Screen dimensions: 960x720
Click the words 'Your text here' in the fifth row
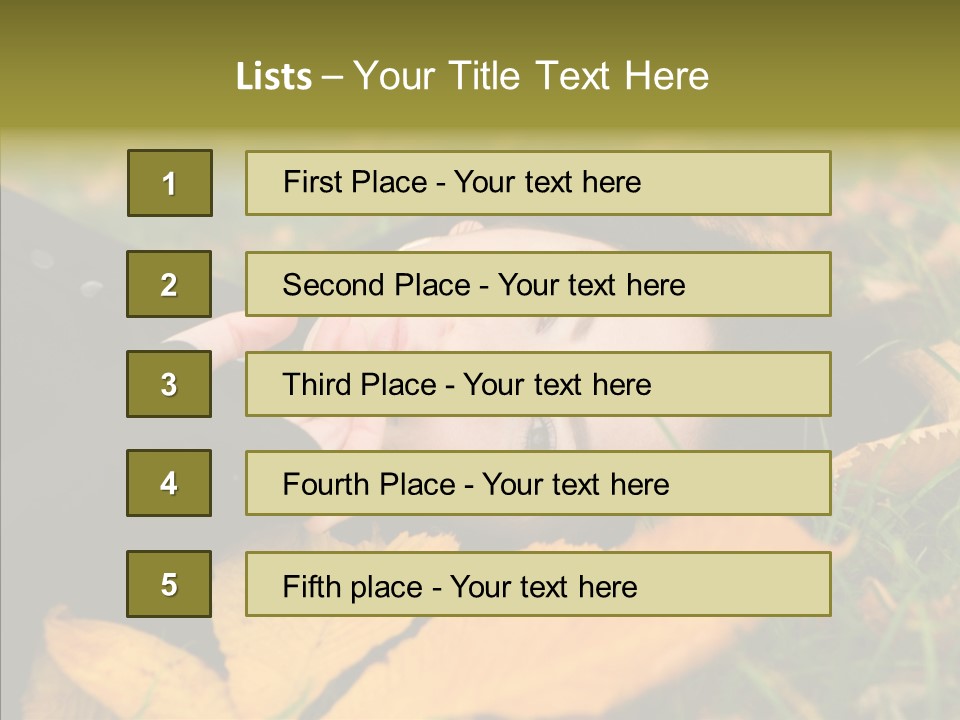[543, 586]
